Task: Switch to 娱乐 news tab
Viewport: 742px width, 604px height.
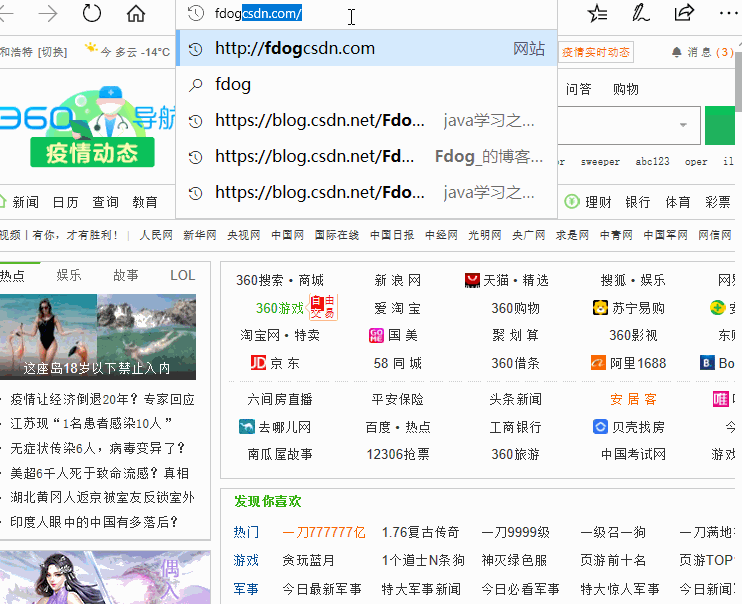Action: pos(69,275)
